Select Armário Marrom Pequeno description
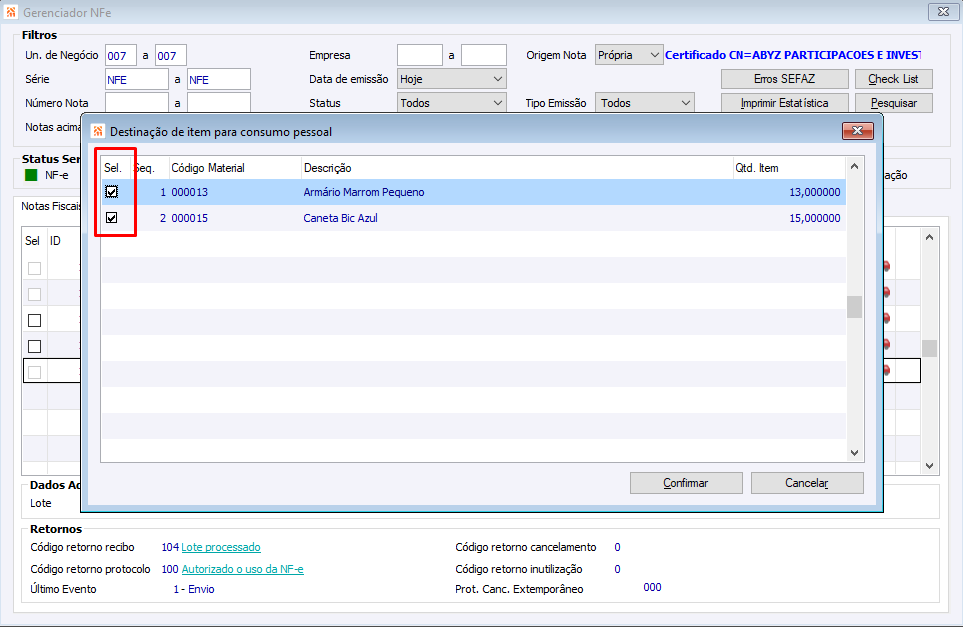 tap(364, 192)
